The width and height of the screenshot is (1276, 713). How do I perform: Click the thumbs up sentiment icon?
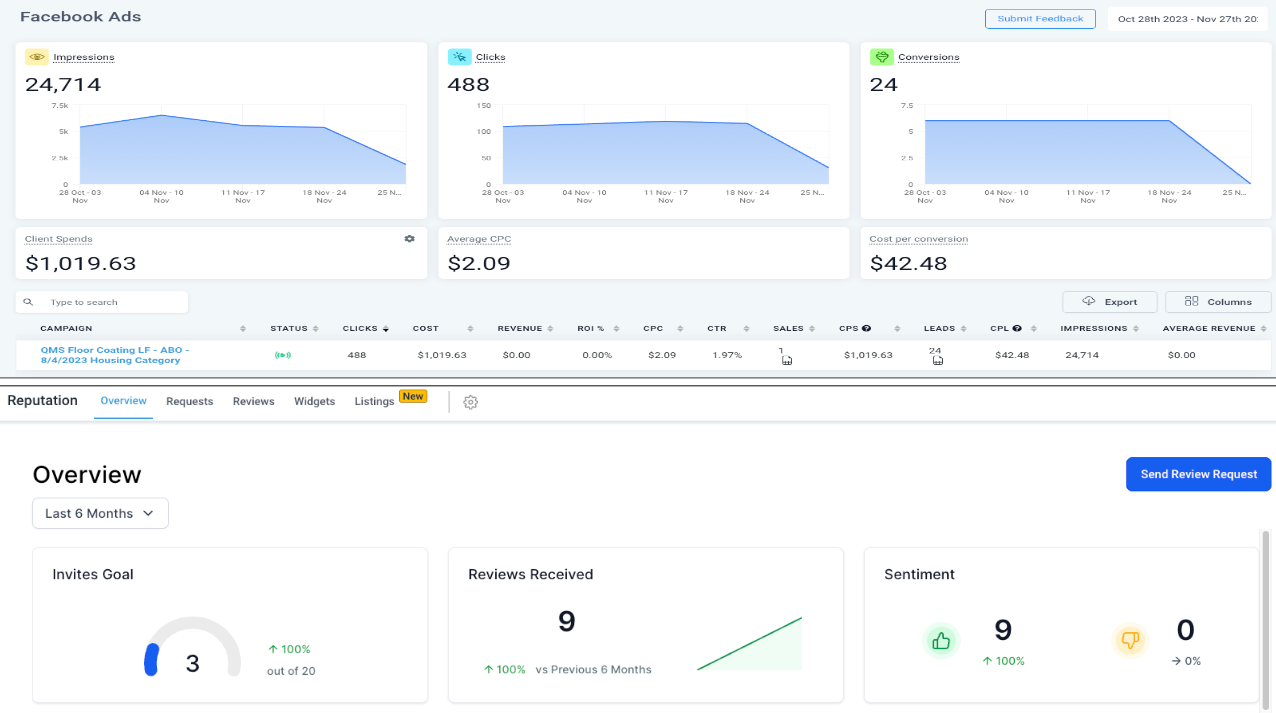[x=941, y=640]
